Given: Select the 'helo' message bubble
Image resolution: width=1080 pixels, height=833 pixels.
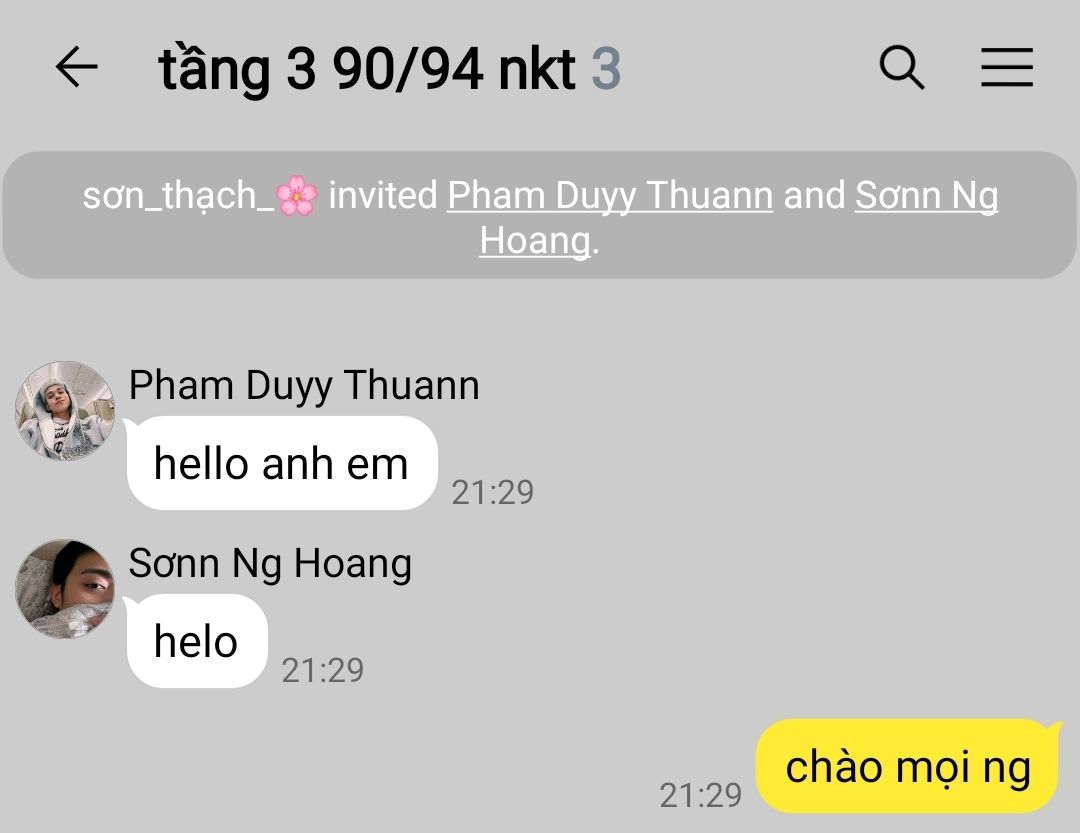Looking at the screenshot, I should [197, 641].
